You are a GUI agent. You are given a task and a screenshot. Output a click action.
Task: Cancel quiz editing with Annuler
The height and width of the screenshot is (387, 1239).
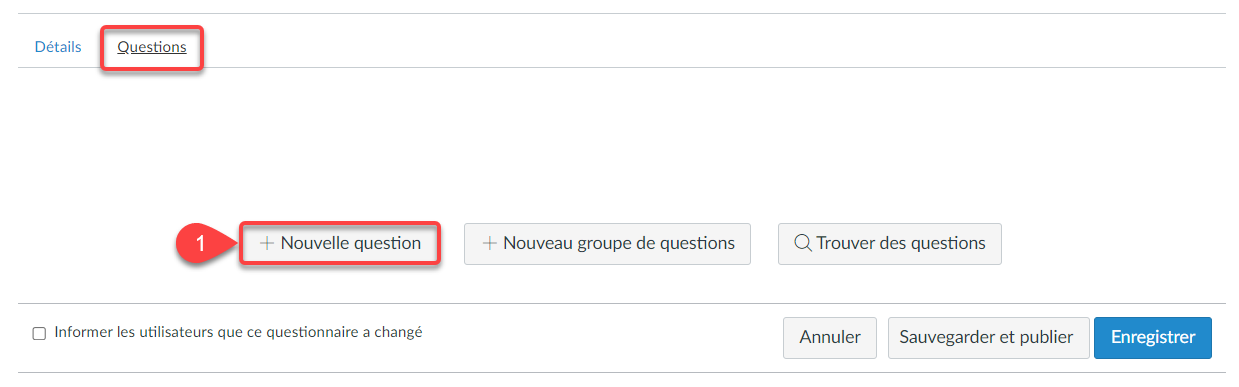[x=830, y=338]
